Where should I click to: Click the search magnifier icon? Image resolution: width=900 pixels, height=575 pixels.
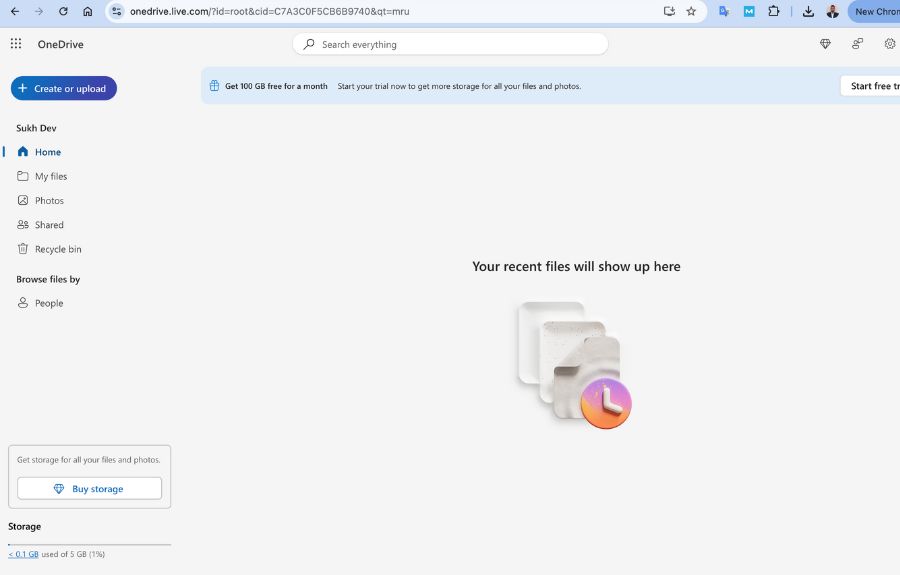(x=309, y=44)
